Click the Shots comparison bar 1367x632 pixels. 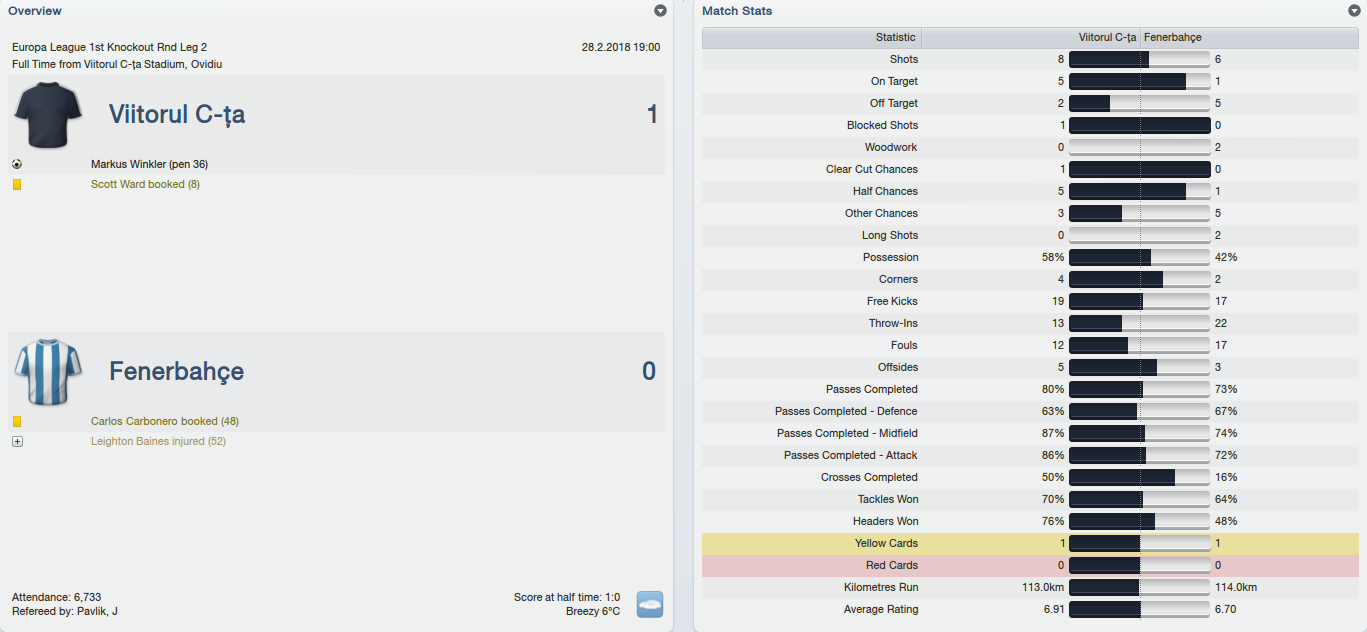point(1139,59)
